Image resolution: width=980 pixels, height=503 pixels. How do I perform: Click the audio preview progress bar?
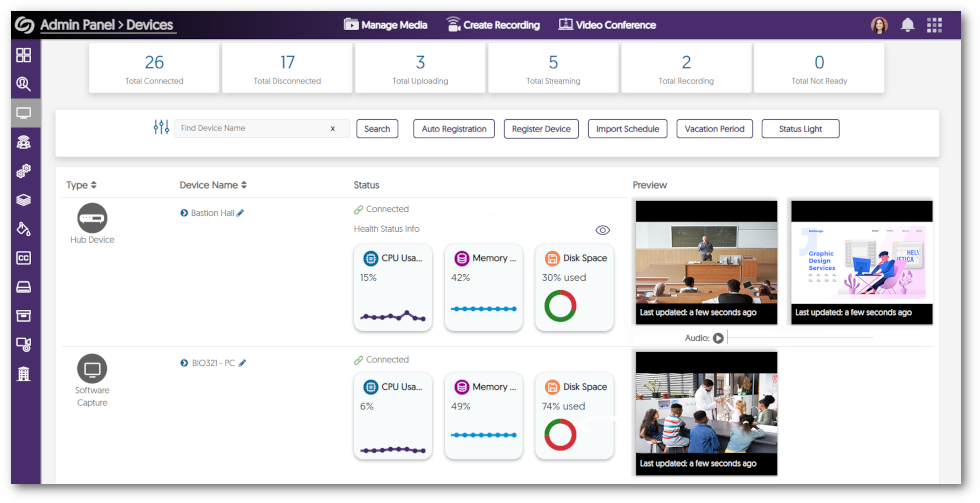[801, 338]
